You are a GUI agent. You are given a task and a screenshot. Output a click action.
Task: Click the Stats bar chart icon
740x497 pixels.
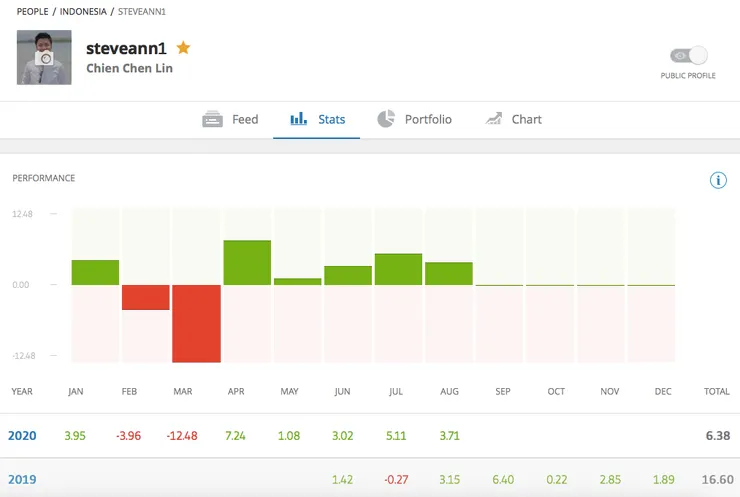[x=299, y=119]
